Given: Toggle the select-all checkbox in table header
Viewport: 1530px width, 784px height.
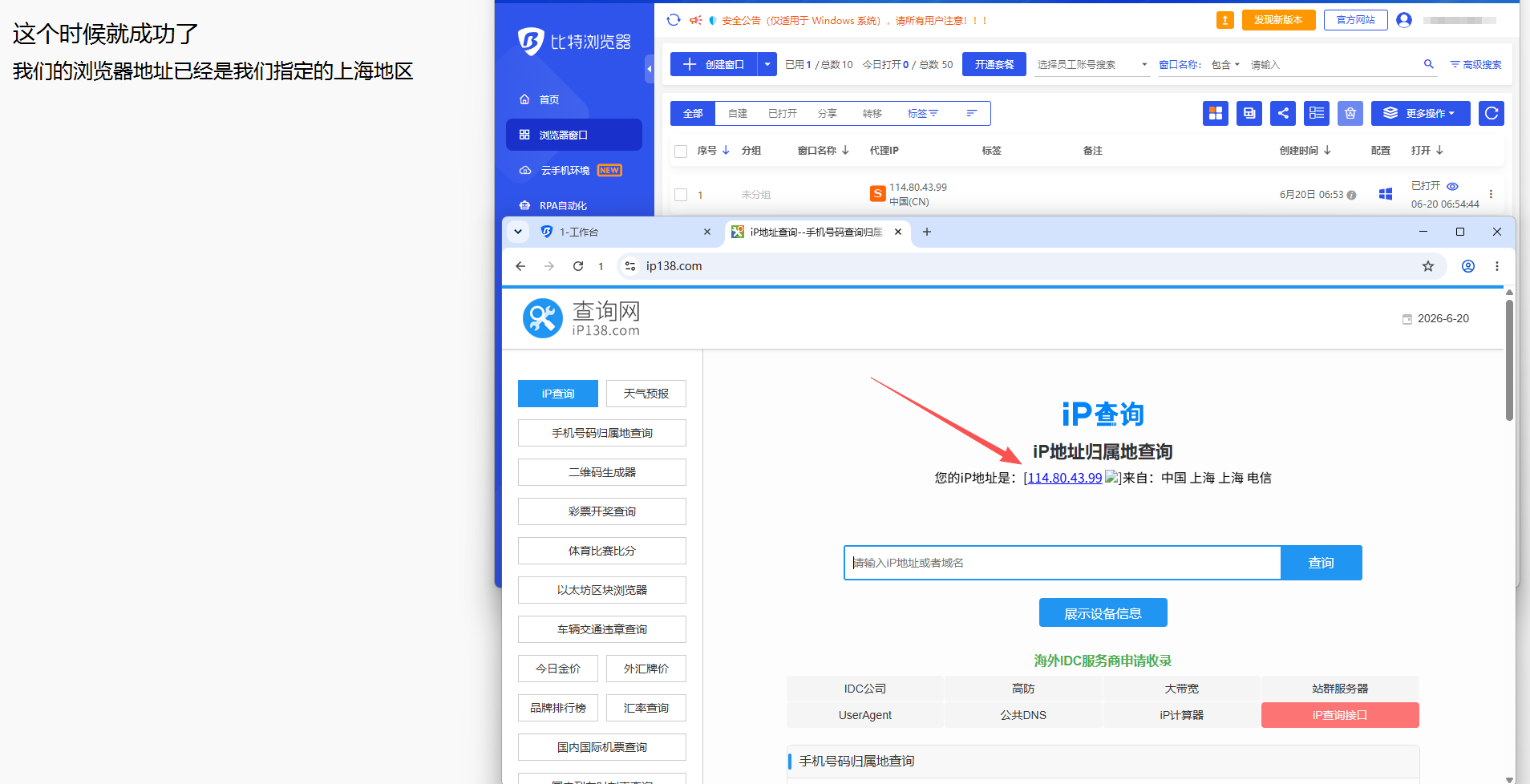Looking at the screenshot, I should coord(681,151).
